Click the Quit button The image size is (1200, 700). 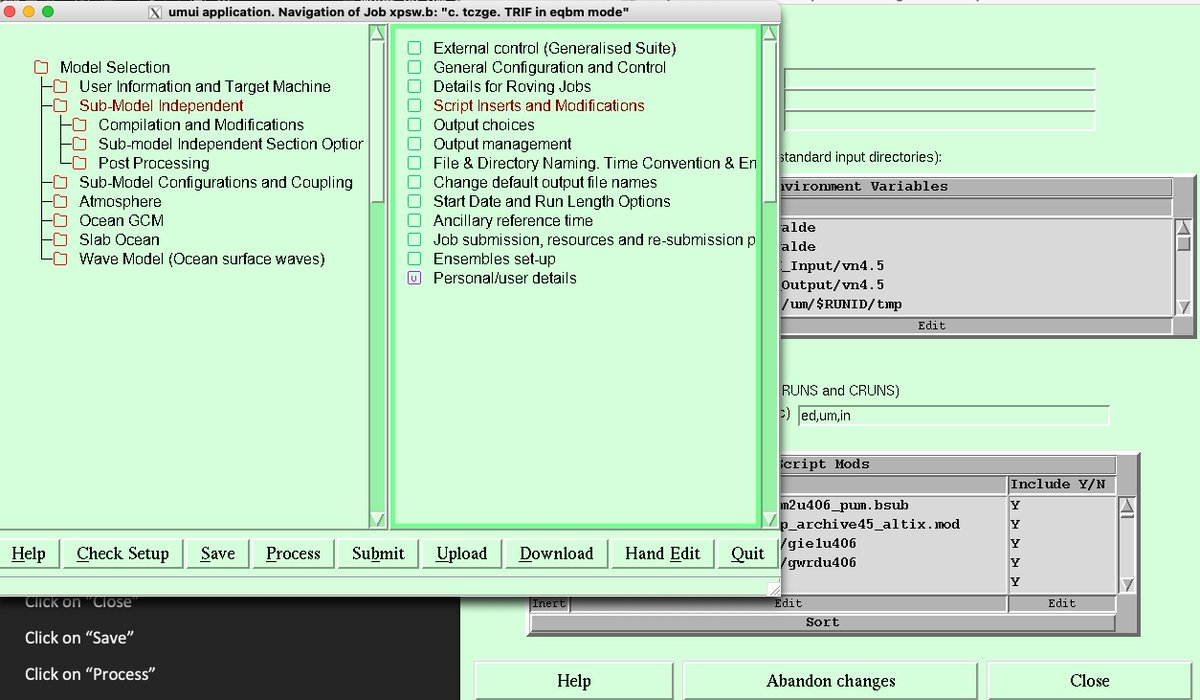(747, 553)
